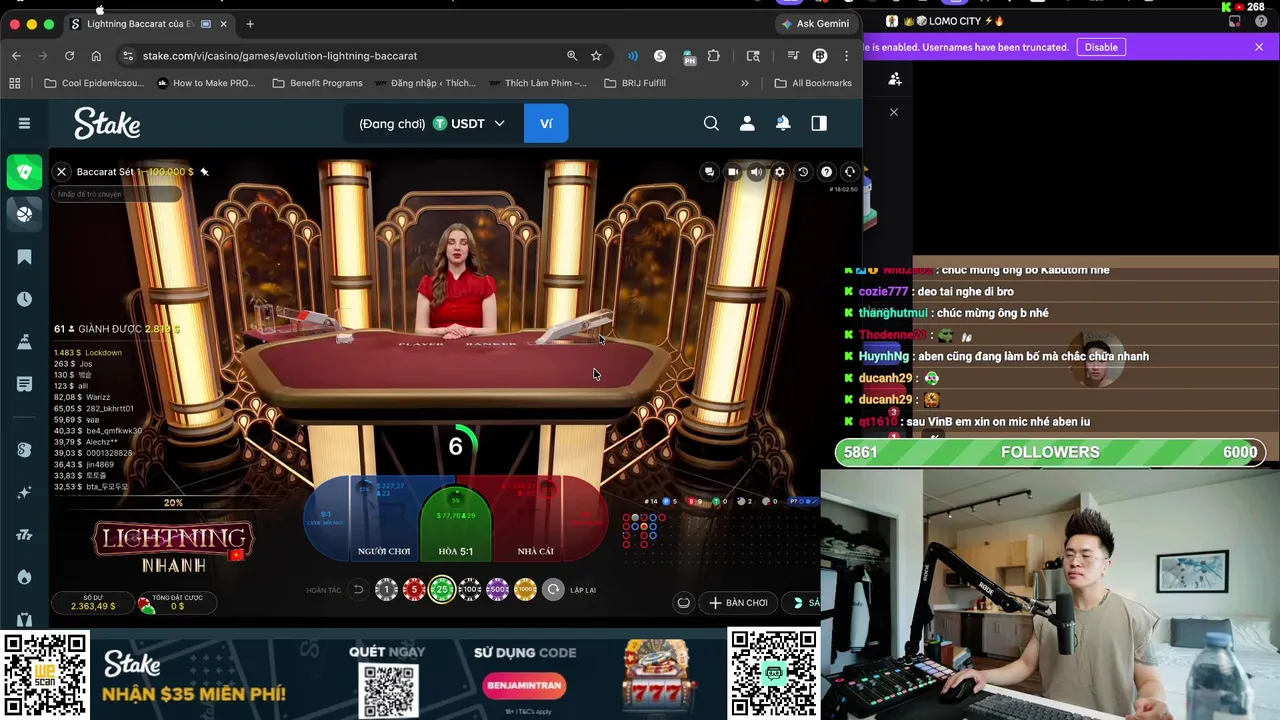The width and height of the screenshot is (1280, 720).
Task: Click the repeat bet (Lặp lại) button
Action: pos(553,590)
